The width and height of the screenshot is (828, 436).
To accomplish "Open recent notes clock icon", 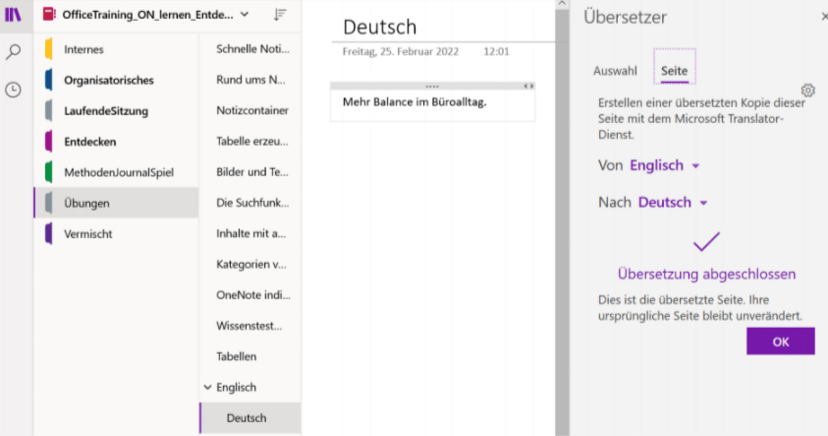I will coord(13,90).
